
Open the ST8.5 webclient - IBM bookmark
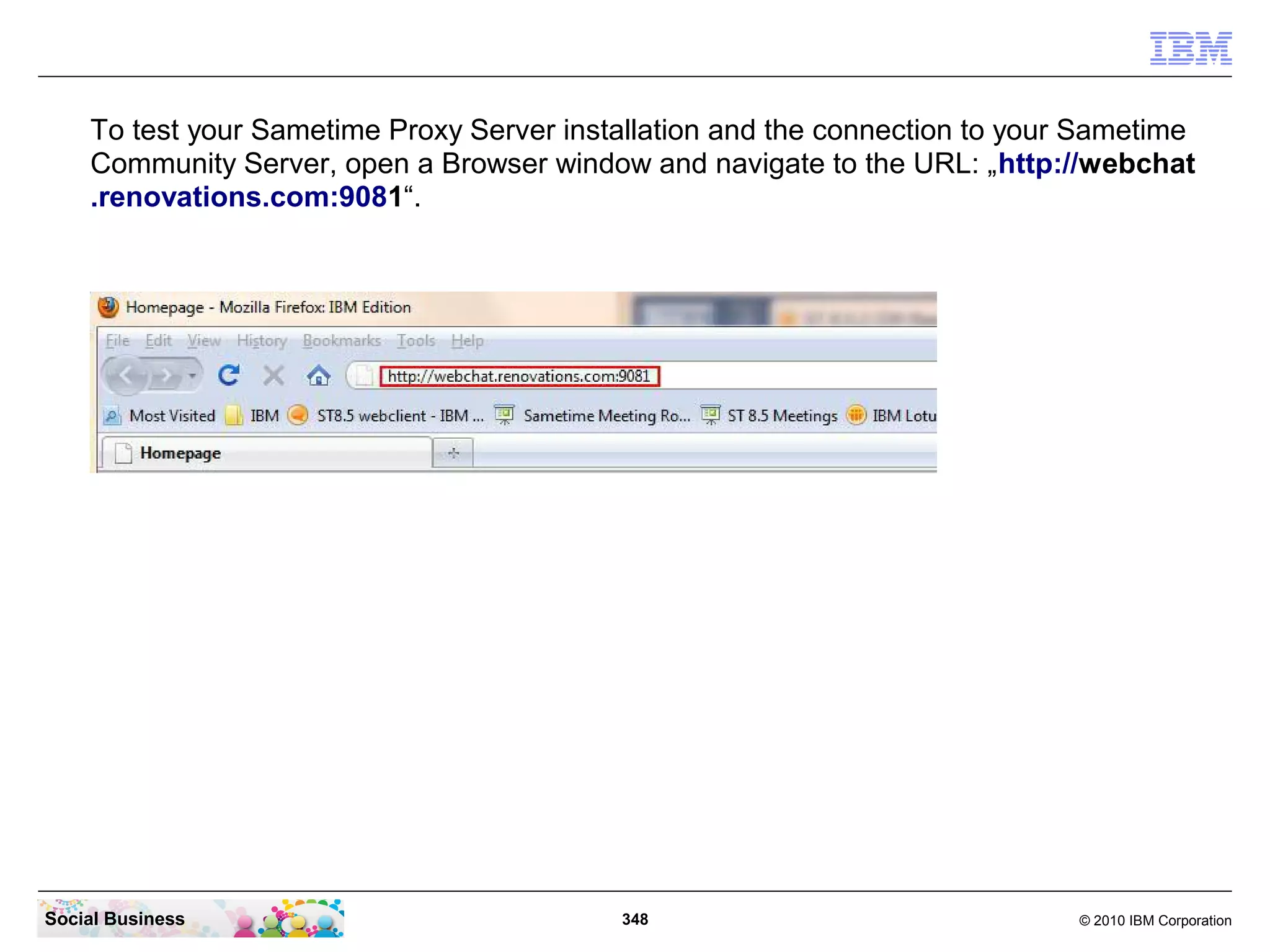pyautogui.click(x=386, y=416)
